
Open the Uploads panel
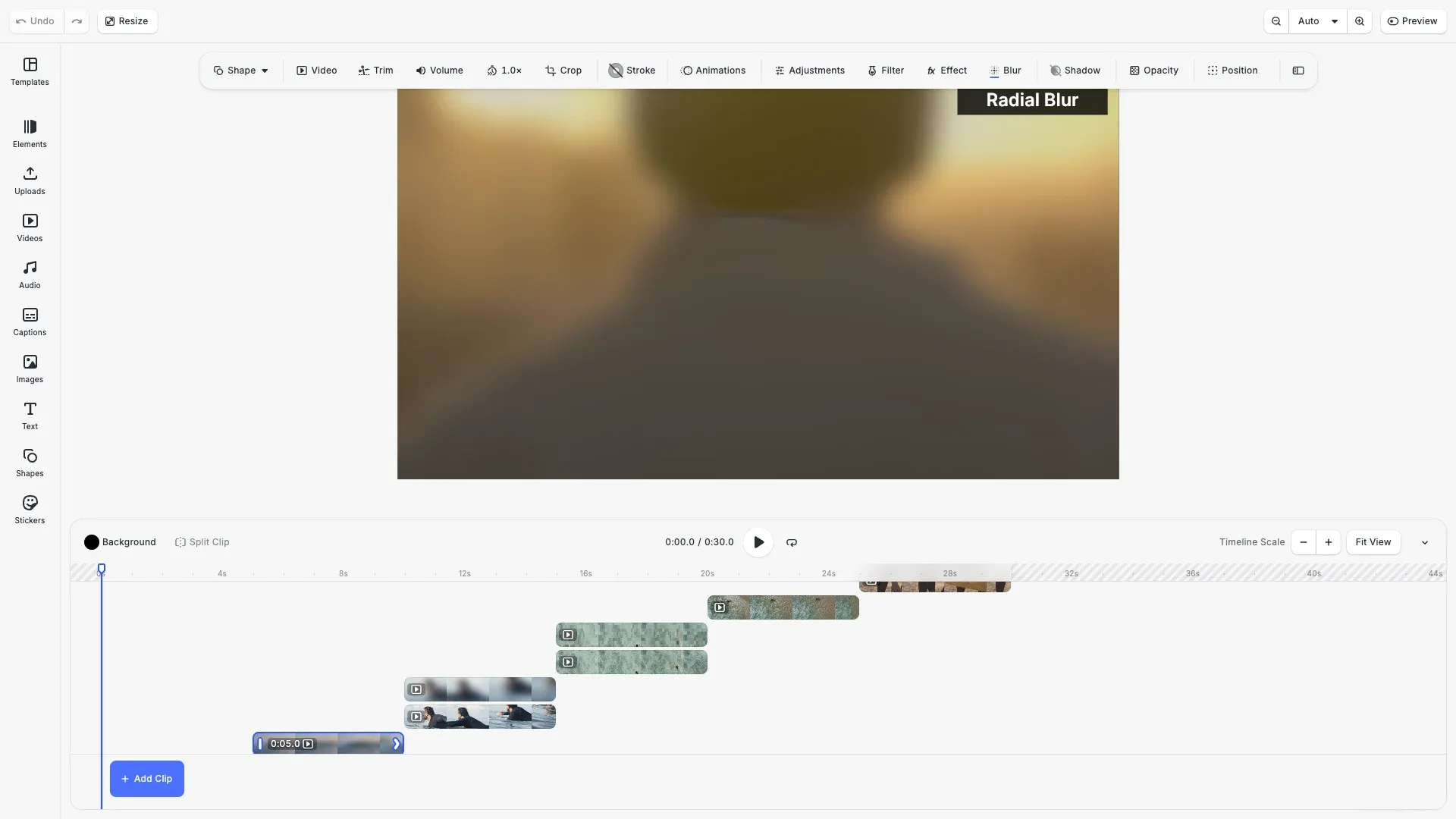30,180
